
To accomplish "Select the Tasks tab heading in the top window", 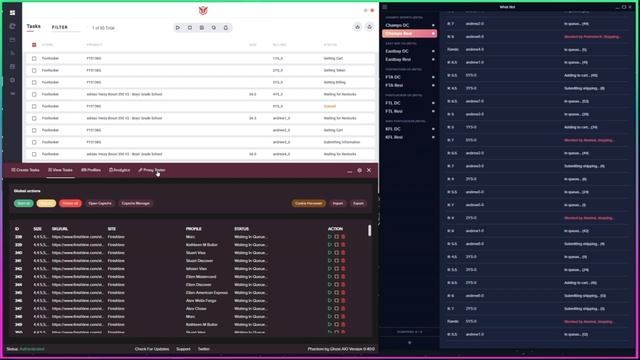I will [33, 27].
